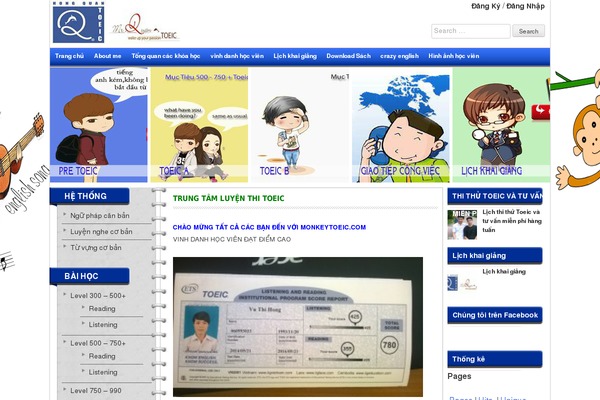Open Tổng quan các khóa học menu
This screenshot has width=600, height=400.
(x=166, y=56)
